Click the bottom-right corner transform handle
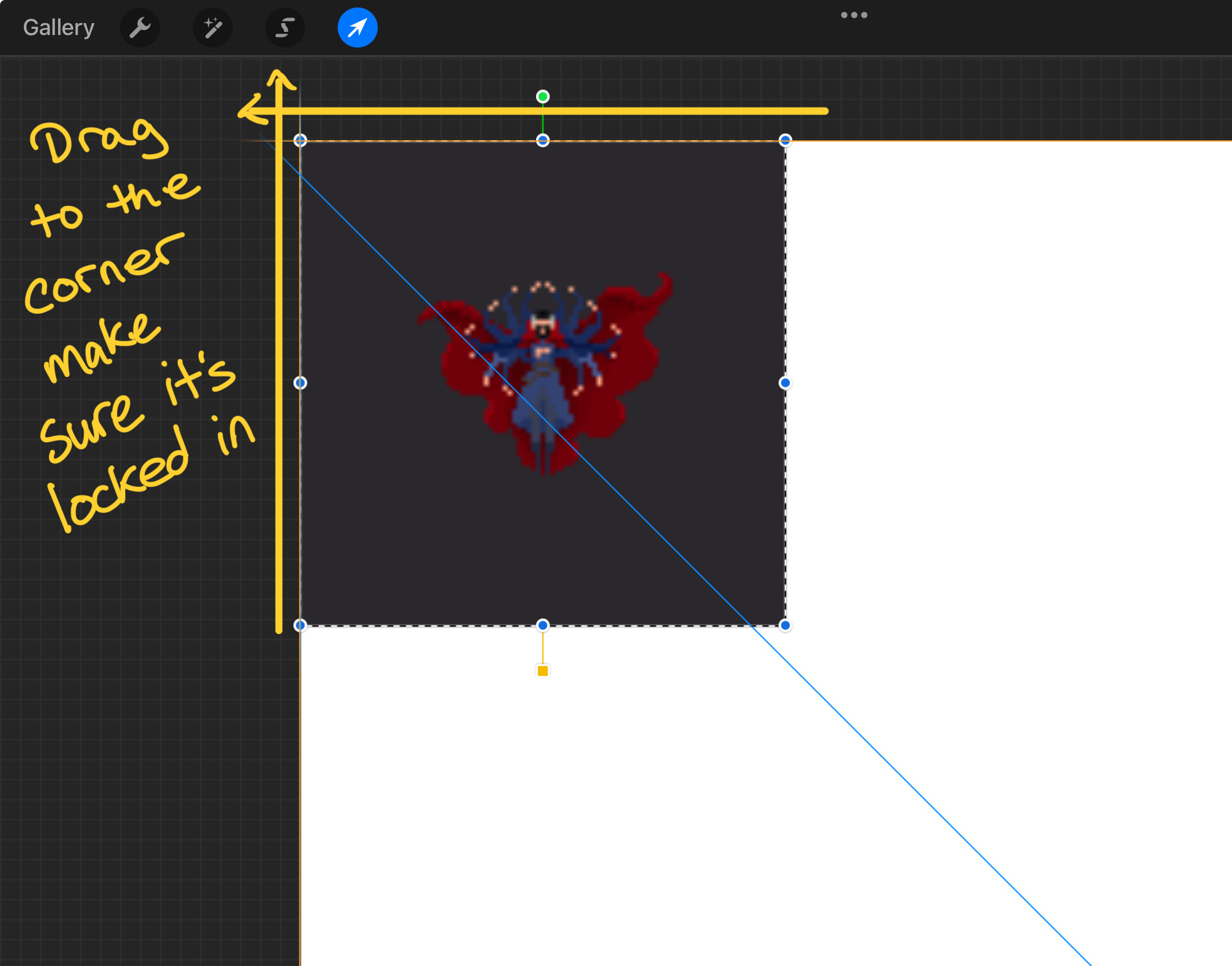Viewport: 1232px width, 966px height. click(x=785, y=625)
